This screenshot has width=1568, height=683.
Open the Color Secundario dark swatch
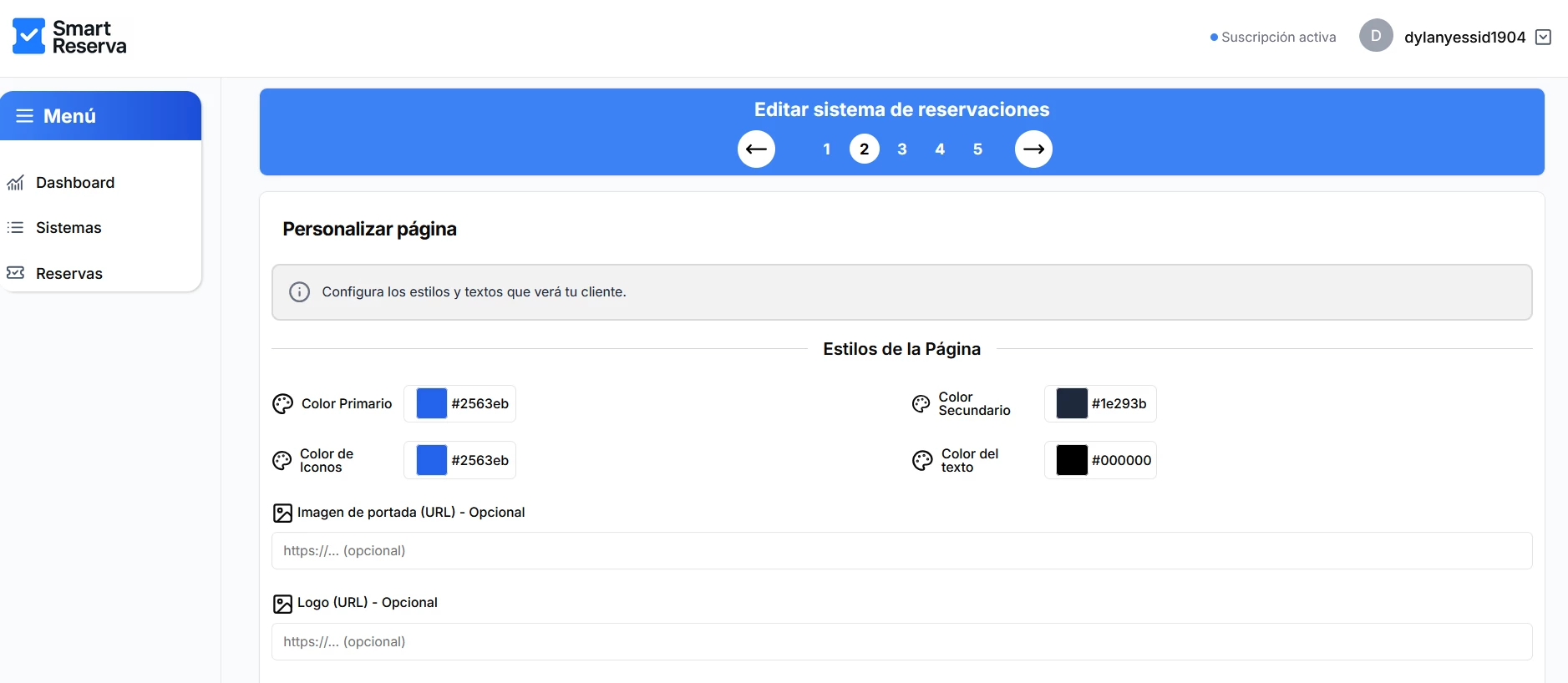(1072, 403)
